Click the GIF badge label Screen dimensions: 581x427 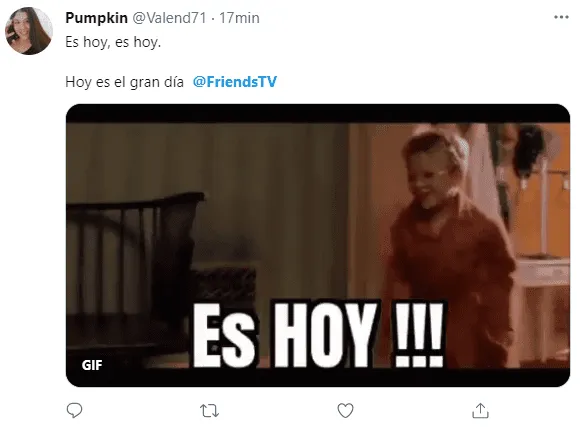click(92, 365)
